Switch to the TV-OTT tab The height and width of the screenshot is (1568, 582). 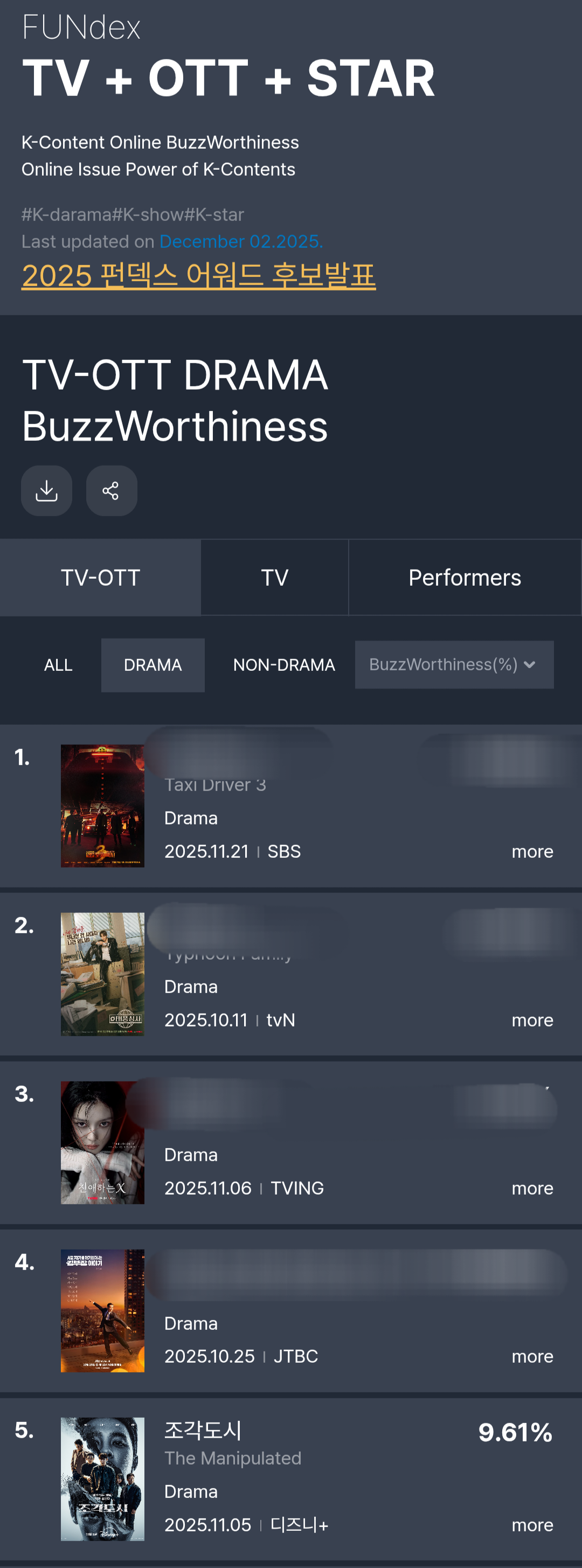pos(100,578)
